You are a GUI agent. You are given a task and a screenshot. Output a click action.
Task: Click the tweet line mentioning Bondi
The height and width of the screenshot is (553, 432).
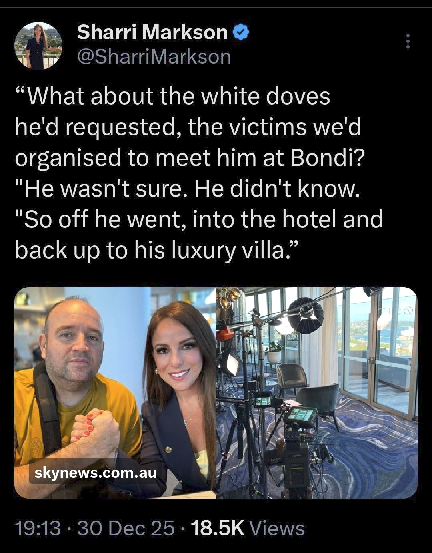click(x=189, y=158)
